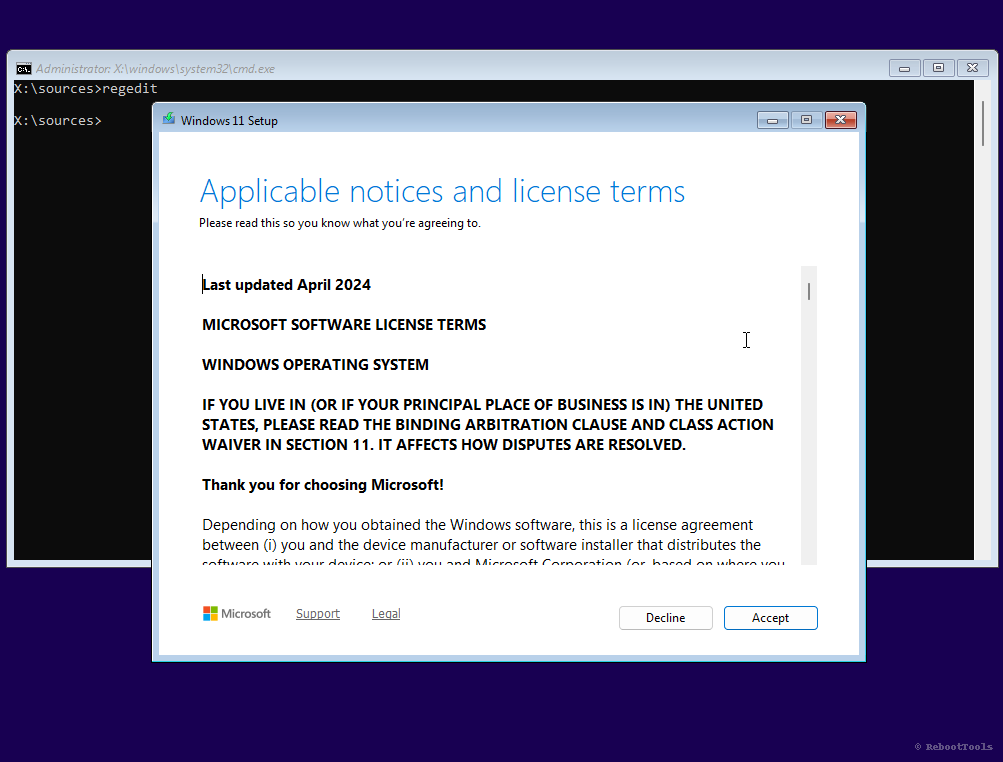Screen dimensions: 1003x762
Task: Click the arbitration clause paragraph text
Action: click(487, 424)
